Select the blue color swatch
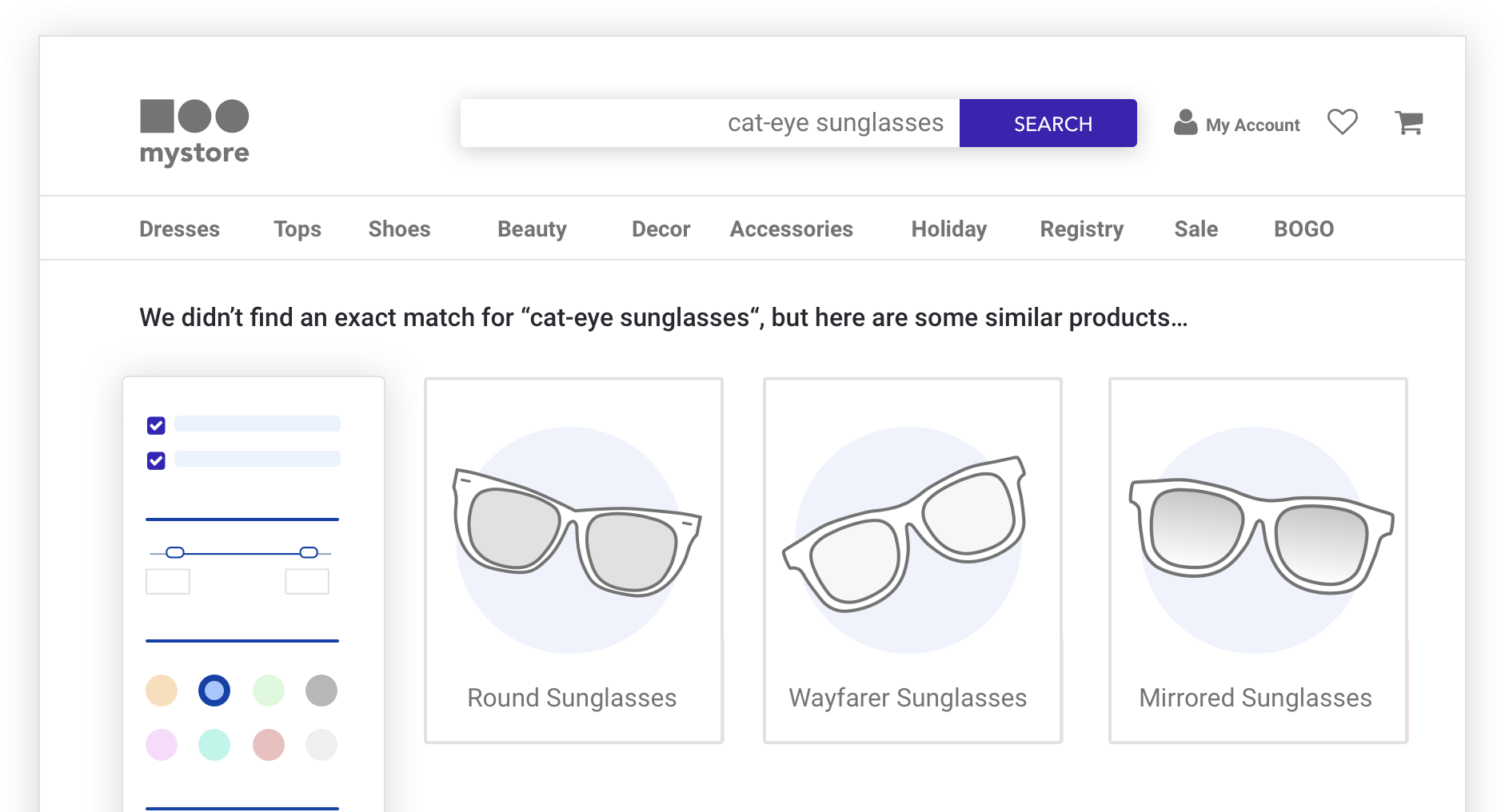This screenshot has height=812, width=1505. (x=214, y=691)
